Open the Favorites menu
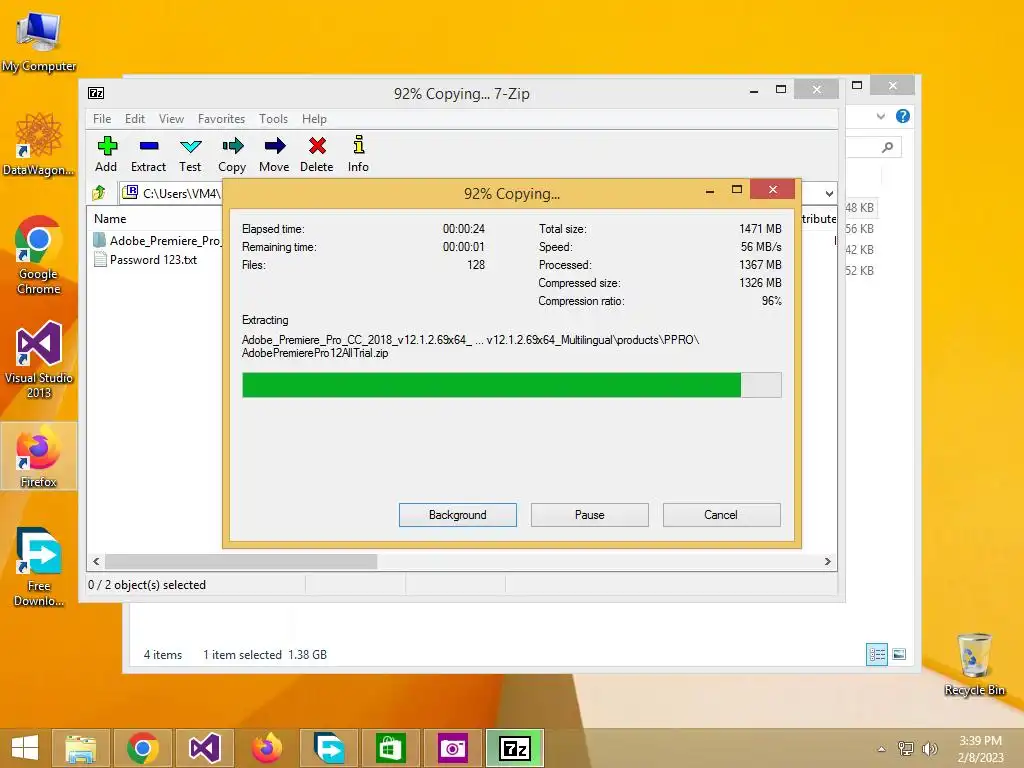The width and height of the screenshot is (1024, 768). [221, 119]
